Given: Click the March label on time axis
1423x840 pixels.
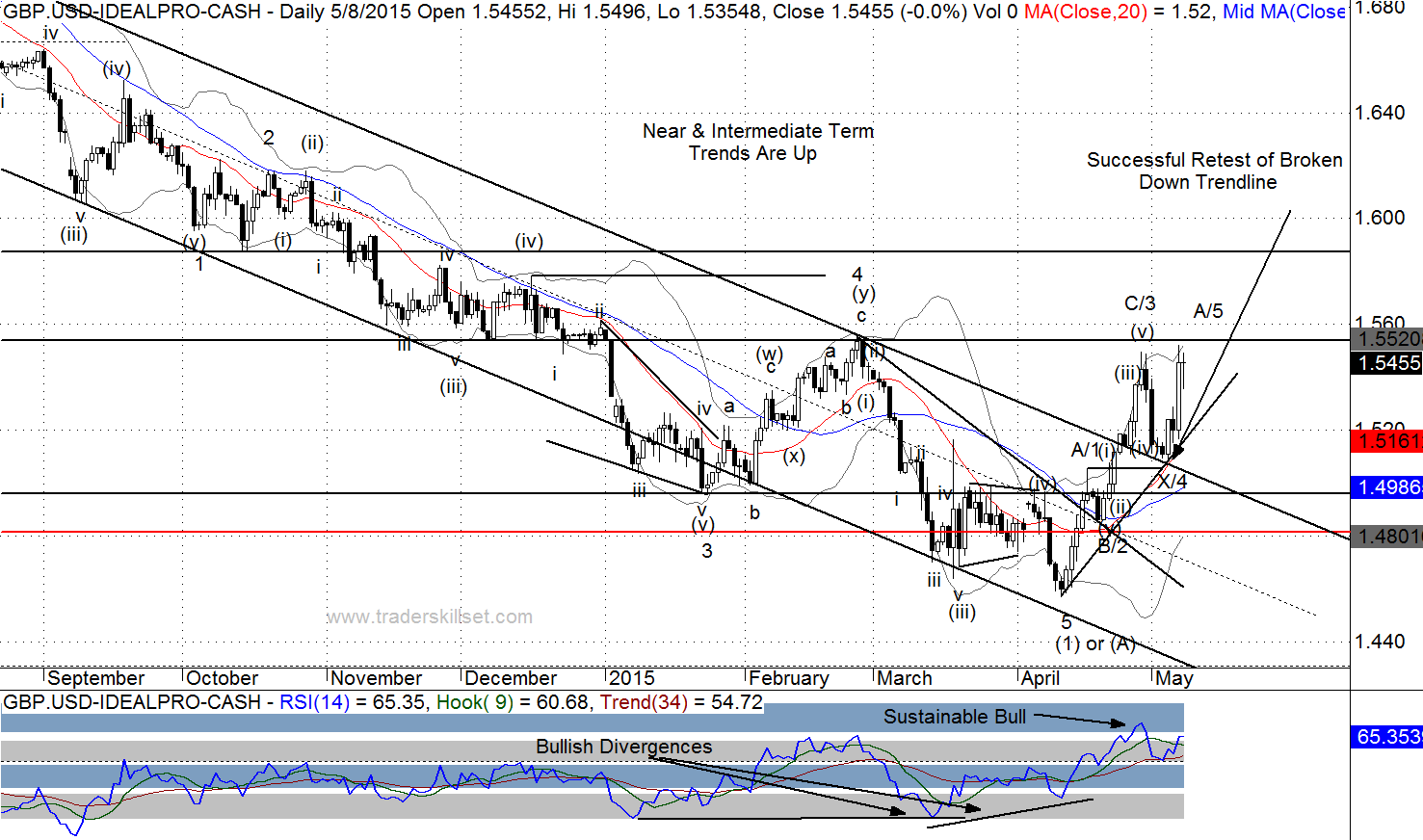Looking at the screenshot, I should tap(905, 678).
